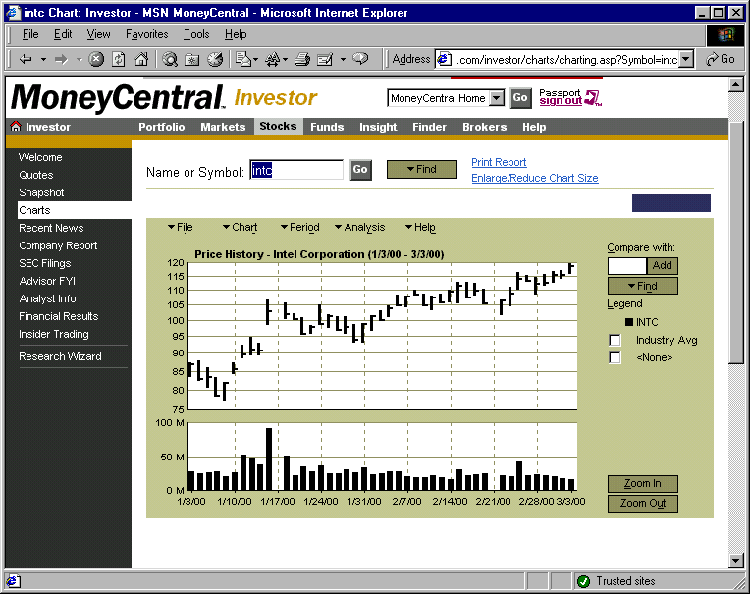The image size is (750, 594).
Task: Open the Forward button history dropdown arrow
Action: click(79, 59)
